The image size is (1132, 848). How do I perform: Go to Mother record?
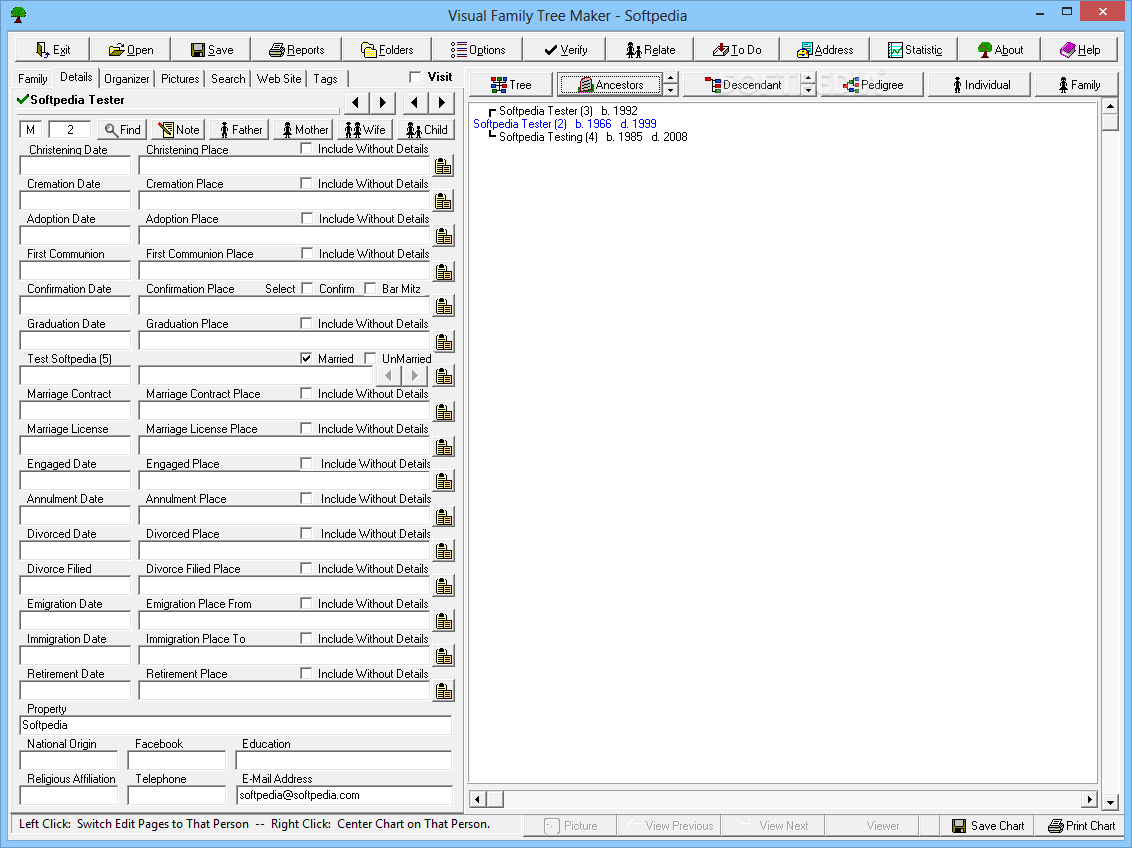click(305, 130)
